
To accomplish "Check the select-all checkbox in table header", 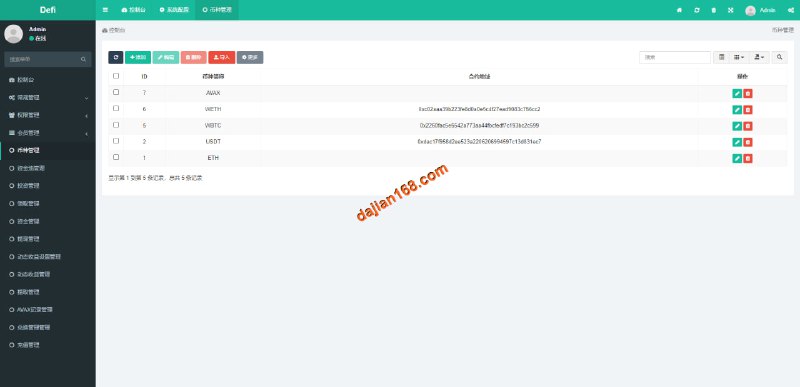I will [116, 76].
